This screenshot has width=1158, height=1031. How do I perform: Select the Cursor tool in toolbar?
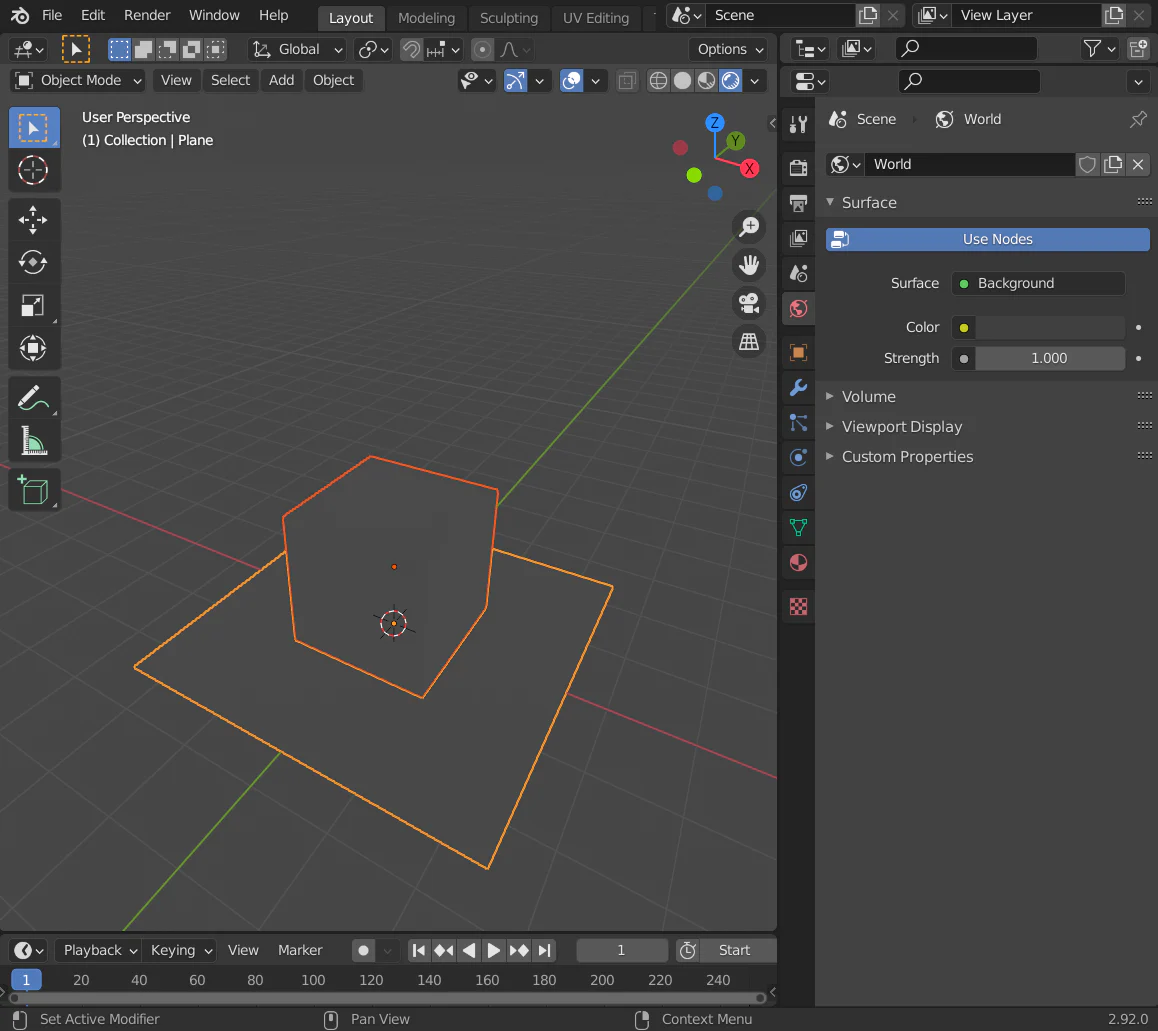coord(33,171)
